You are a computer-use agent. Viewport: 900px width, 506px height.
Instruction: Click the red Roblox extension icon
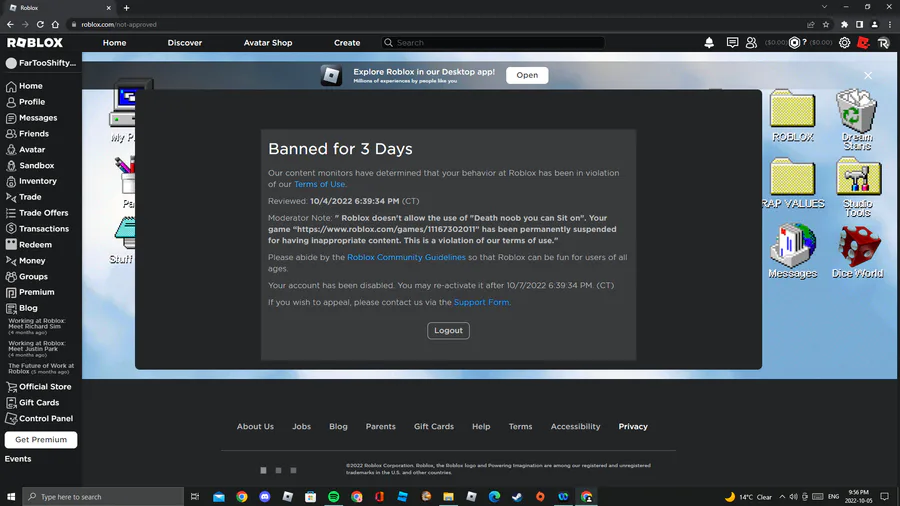tap(863, 42)
